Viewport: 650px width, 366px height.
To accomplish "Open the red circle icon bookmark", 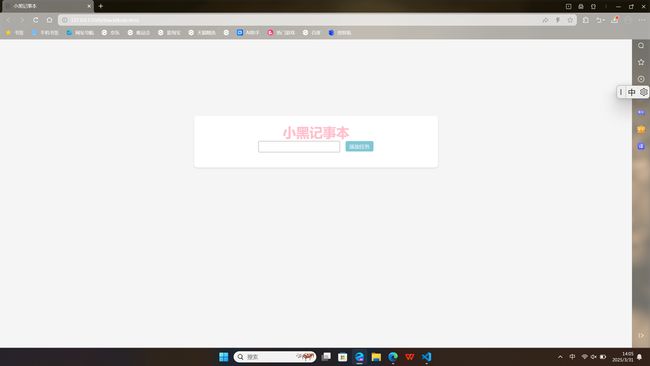I will (281, 32).
